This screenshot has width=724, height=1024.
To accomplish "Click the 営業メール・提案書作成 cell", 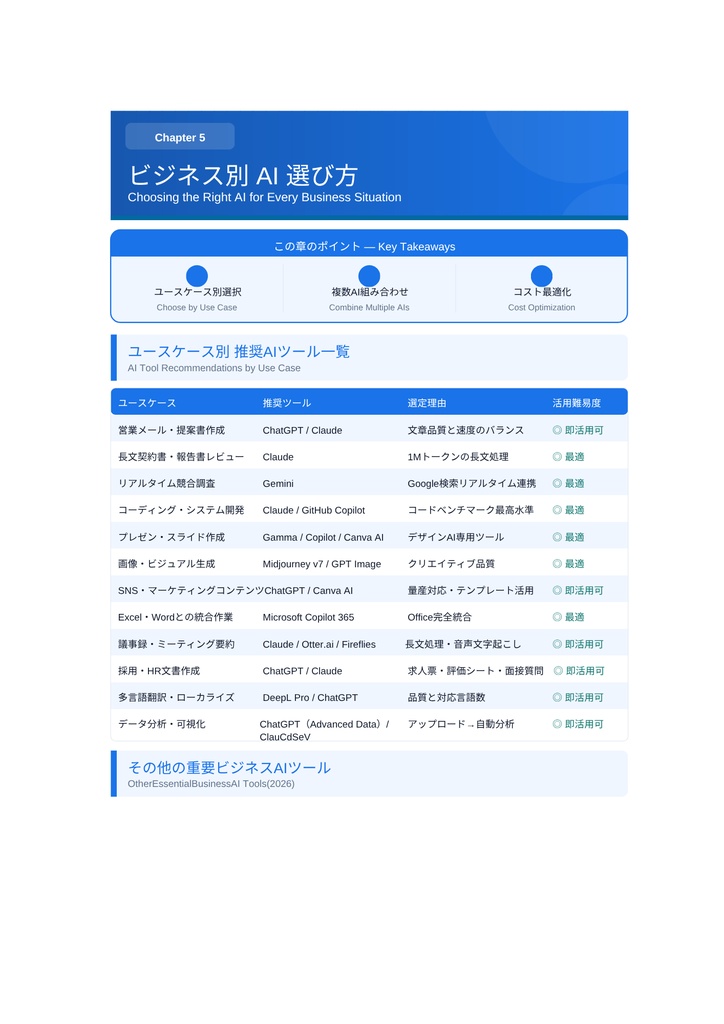I will click(x=172, y=430).
